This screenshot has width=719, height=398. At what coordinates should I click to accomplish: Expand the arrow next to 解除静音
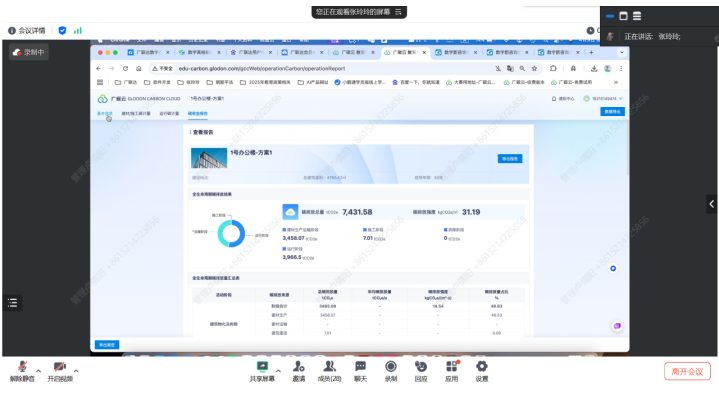(39, 370)
